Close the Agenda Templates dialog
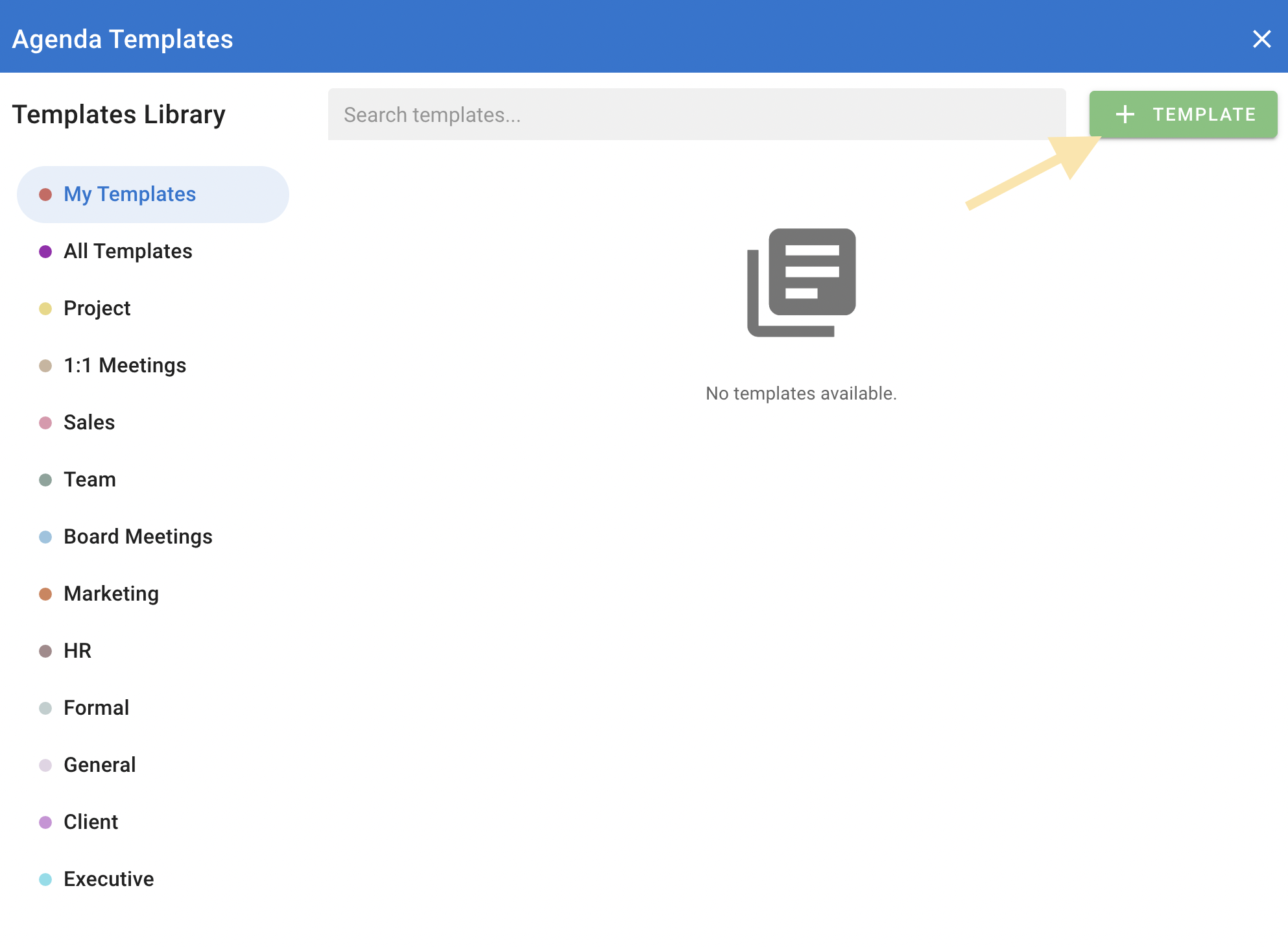 click(x=1261, y=39)
